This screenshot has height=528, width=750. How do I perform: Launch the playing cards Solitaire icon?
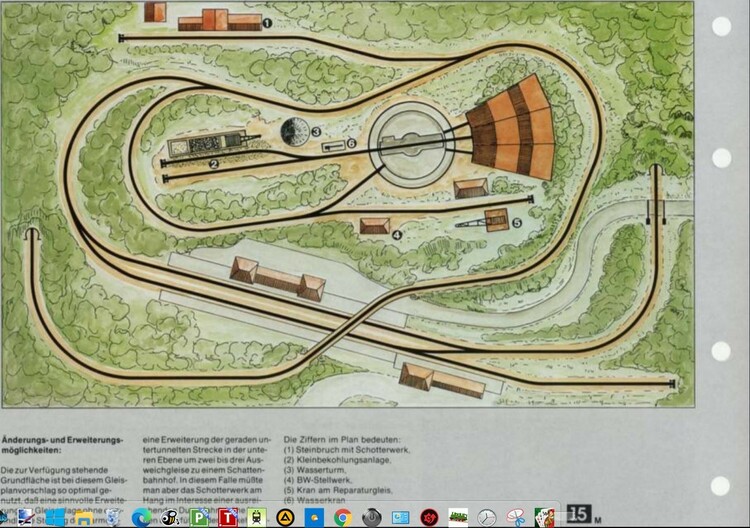coord(544,517)
